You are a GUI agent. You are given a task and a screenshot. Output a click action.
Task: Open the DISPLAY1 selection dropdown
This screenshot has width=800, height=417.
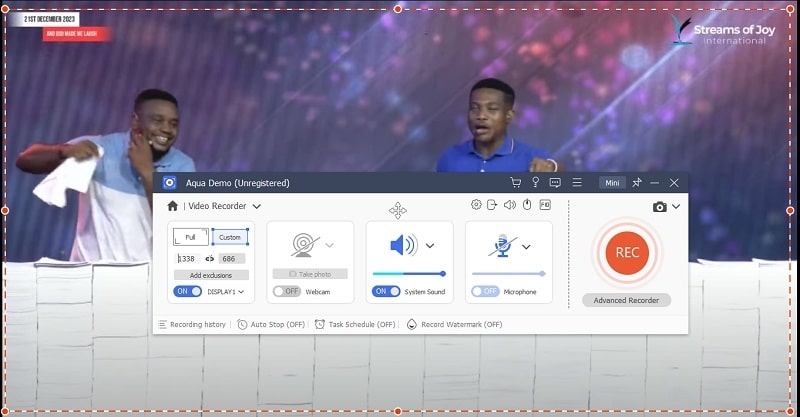pos(241,291)
